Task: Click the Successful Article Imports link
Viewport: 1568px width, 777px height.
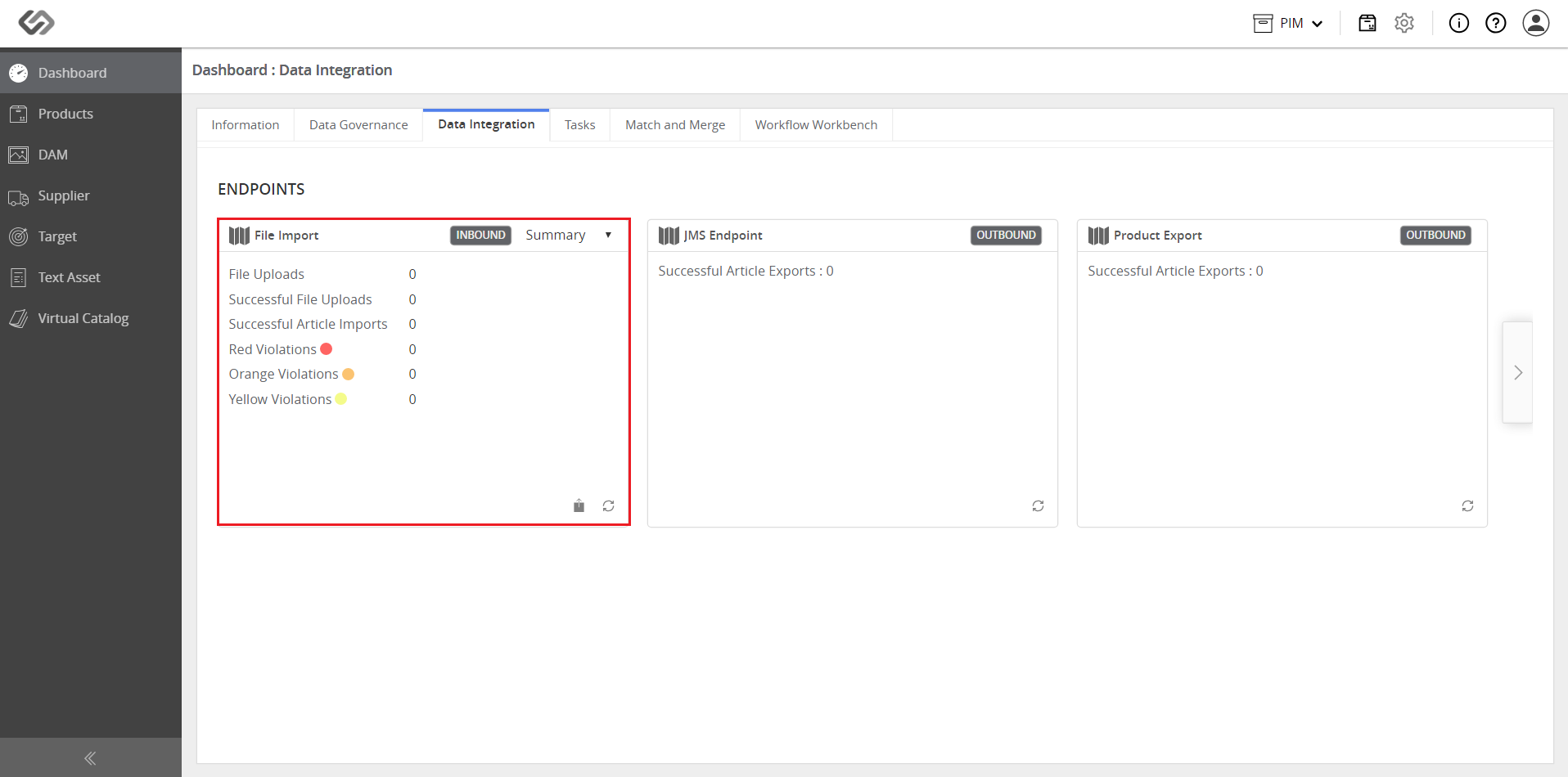Action: [x=309, y=324]
